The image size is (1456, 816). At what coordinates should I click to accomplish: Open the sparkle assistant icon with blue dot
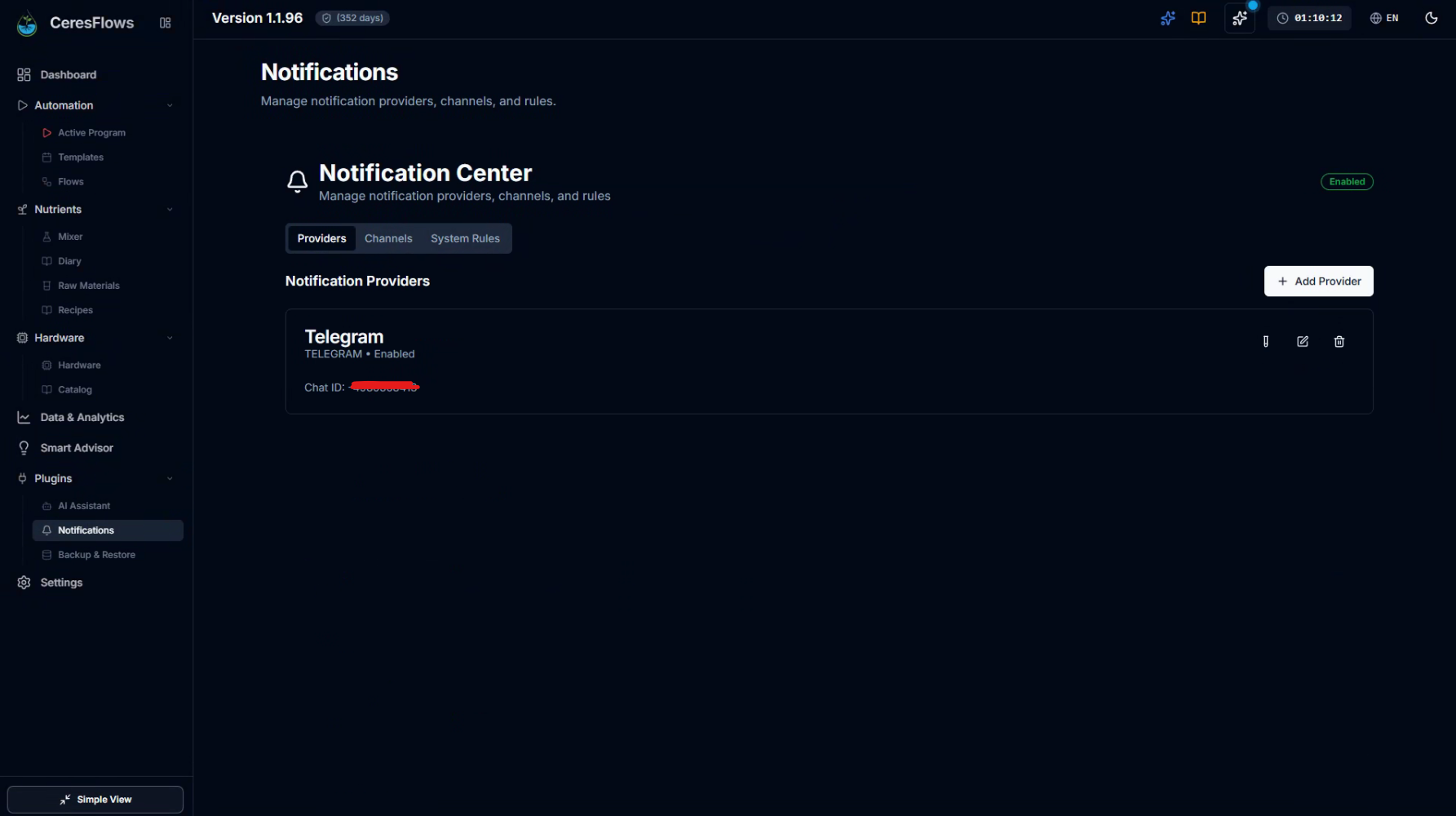pos(1239,18)
